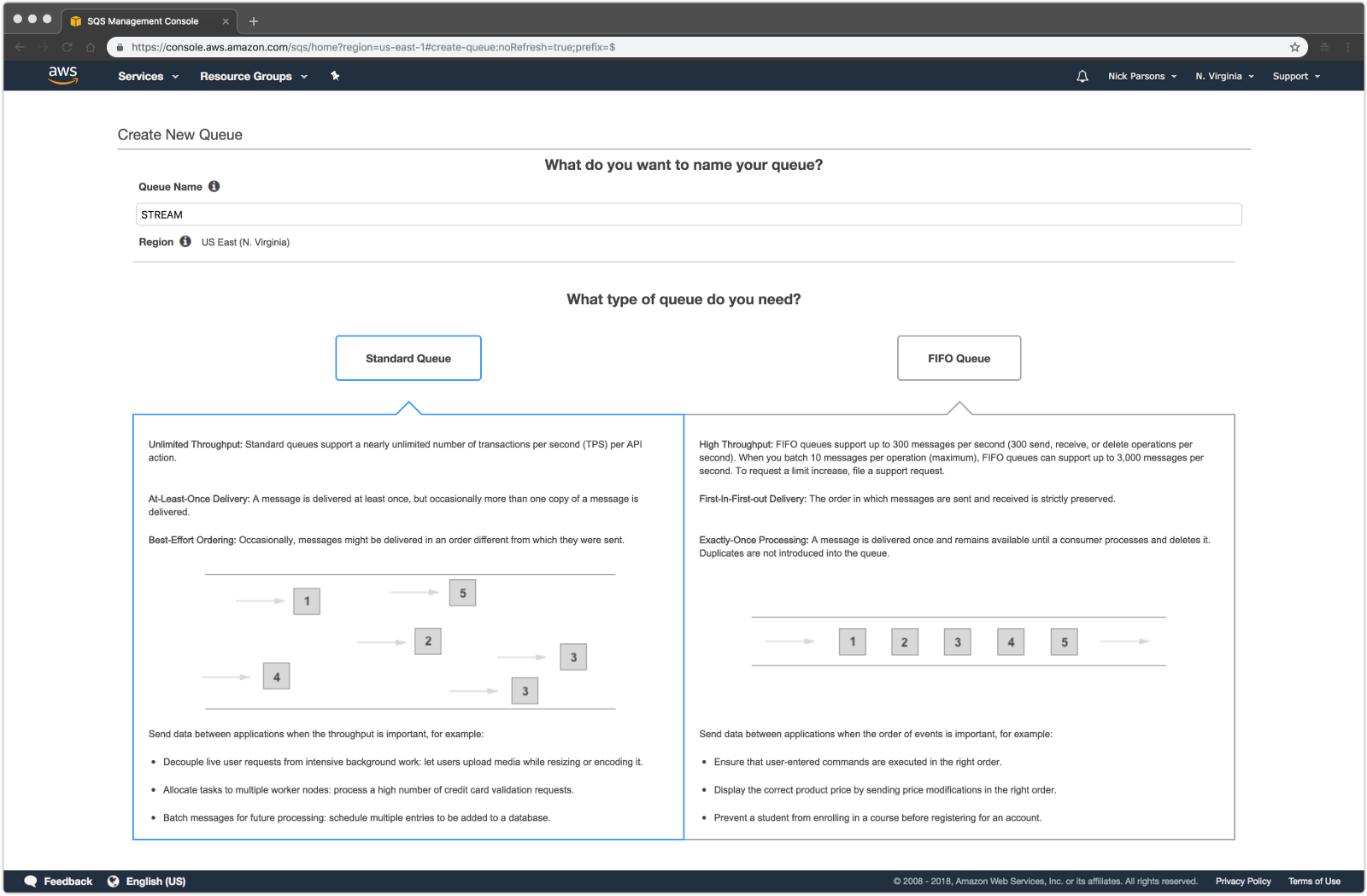Change language via English (US)
Screen dimensions: 1367x896
click(155, 881)
